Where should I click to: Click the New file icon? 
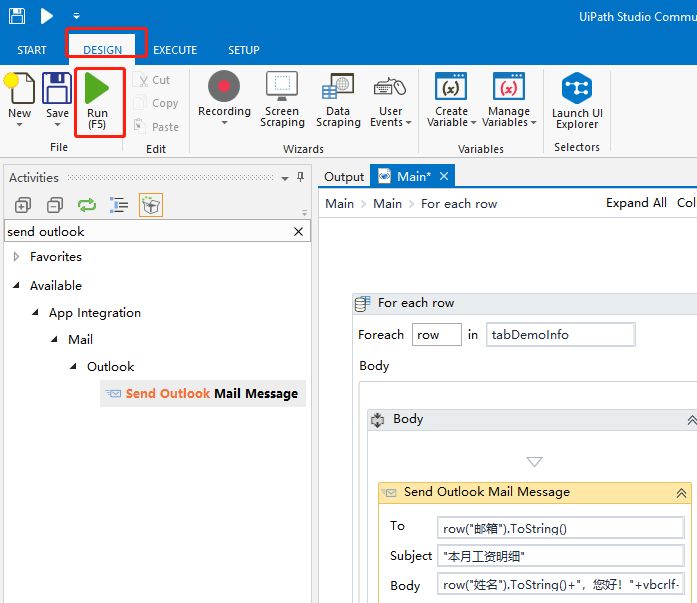point(20,88)
